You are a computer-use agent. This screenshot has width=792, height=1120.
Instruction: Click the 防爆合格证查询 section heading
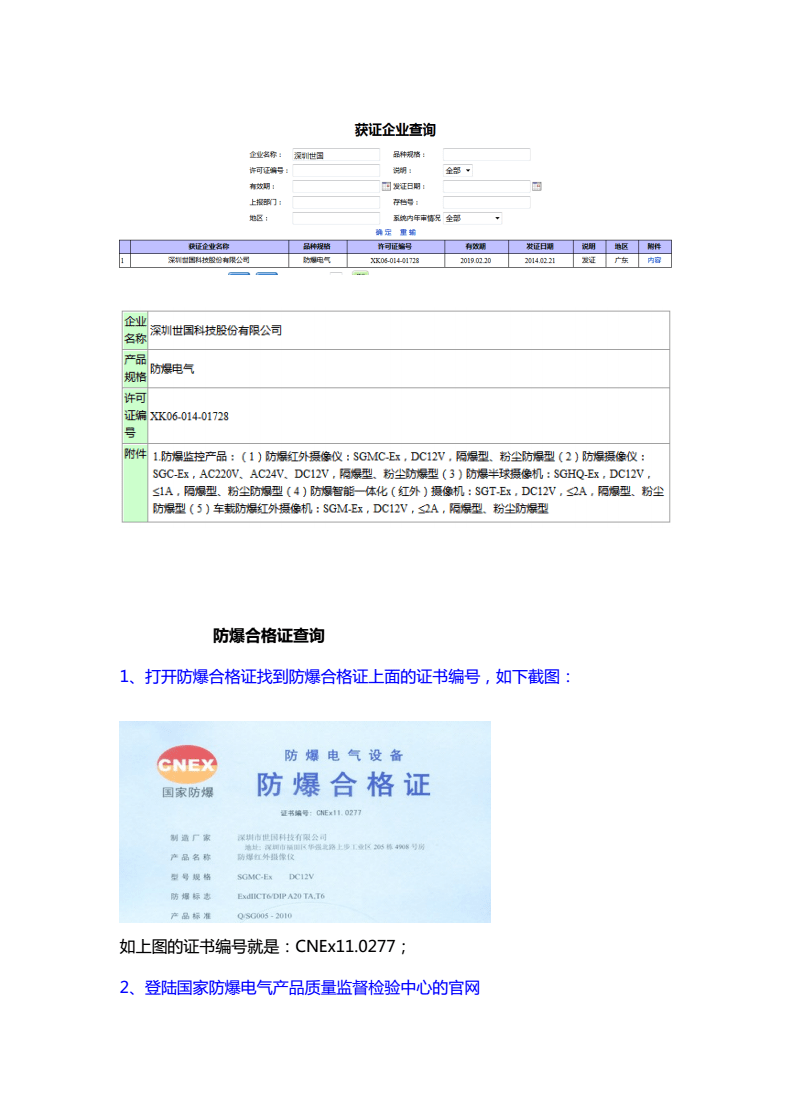tap(269, 636)
